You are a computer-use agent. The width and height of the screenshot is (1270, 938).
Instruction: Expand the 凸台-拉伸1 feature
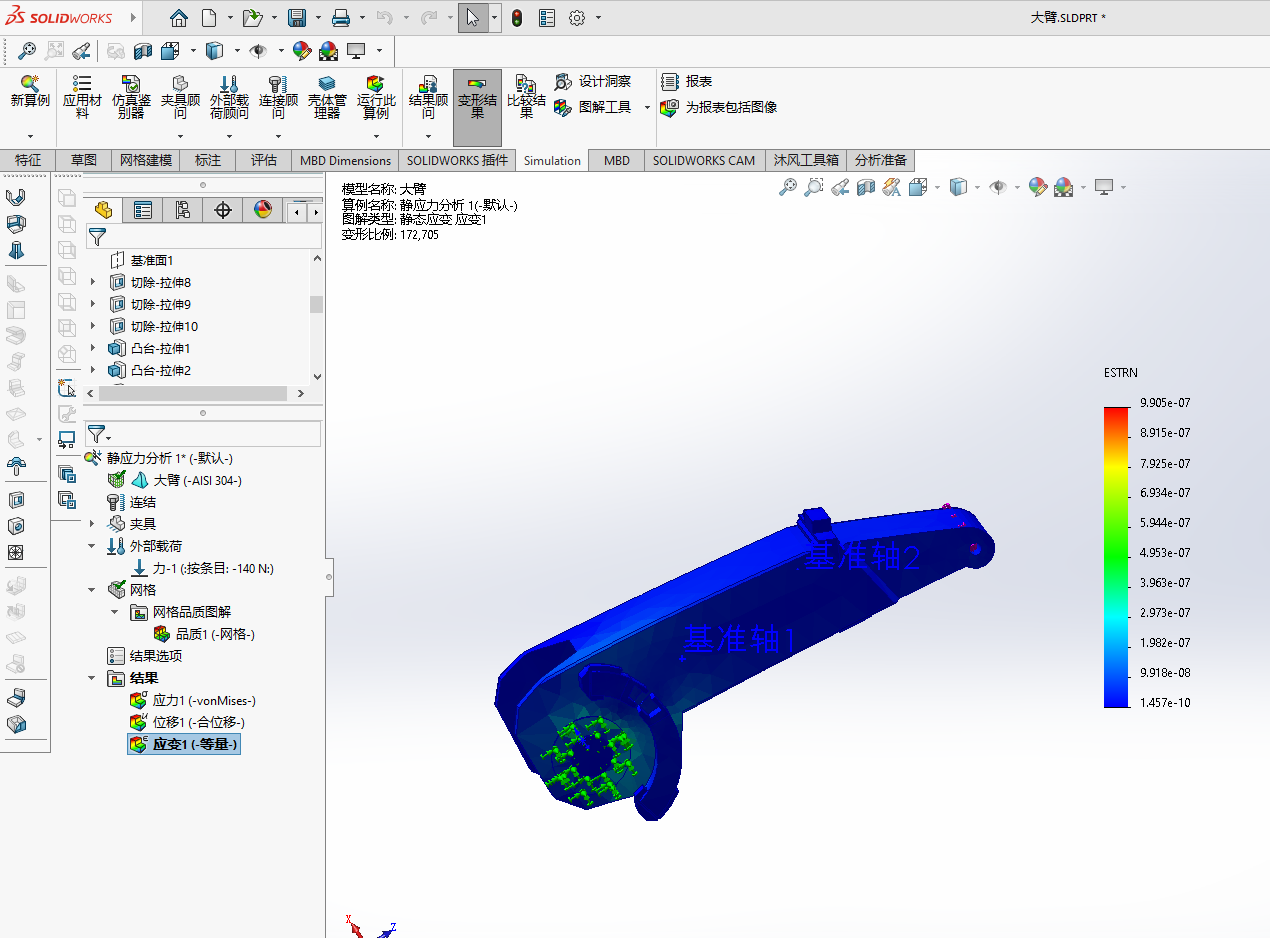click(93, 349)
